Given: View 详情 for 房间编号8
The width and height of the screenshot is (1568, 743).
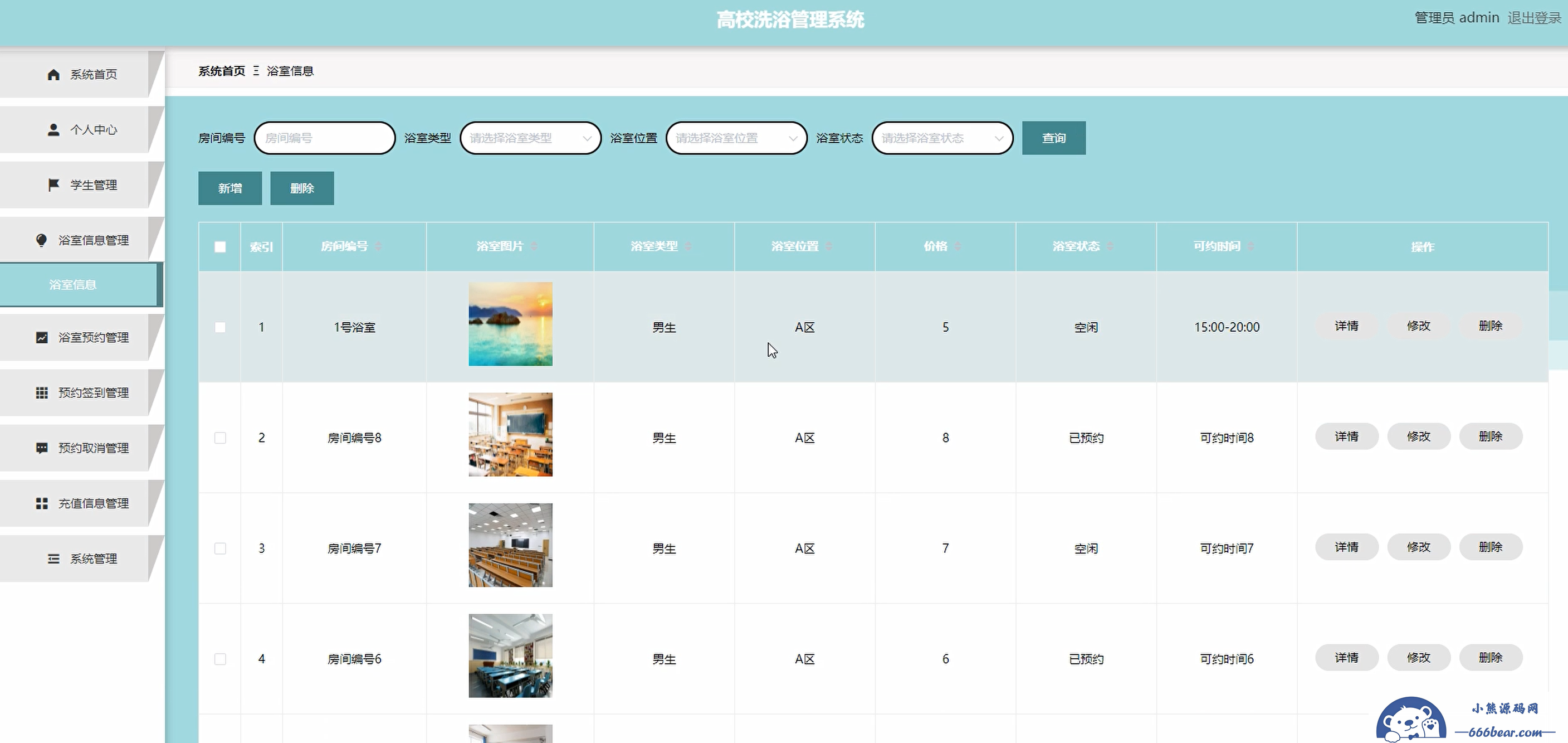Looking at the screenshot, I should coord(1346,436).
